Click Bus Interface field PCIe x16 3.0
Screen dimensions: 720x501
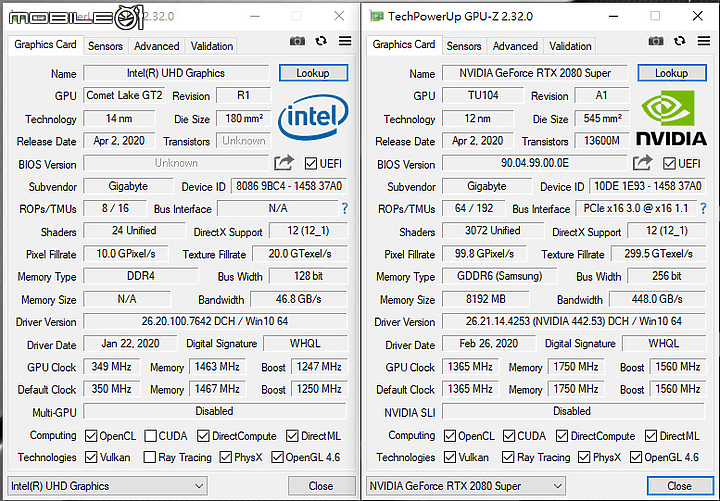point(636,208)
